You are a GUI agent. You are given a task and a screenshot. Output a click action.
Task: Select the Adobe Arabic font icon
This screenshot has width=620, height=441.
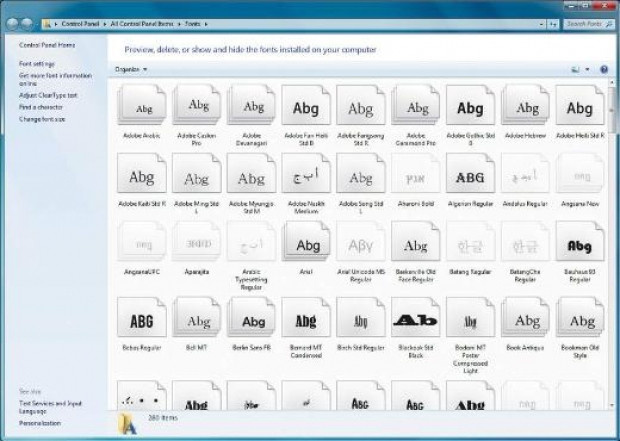[142, 105]
